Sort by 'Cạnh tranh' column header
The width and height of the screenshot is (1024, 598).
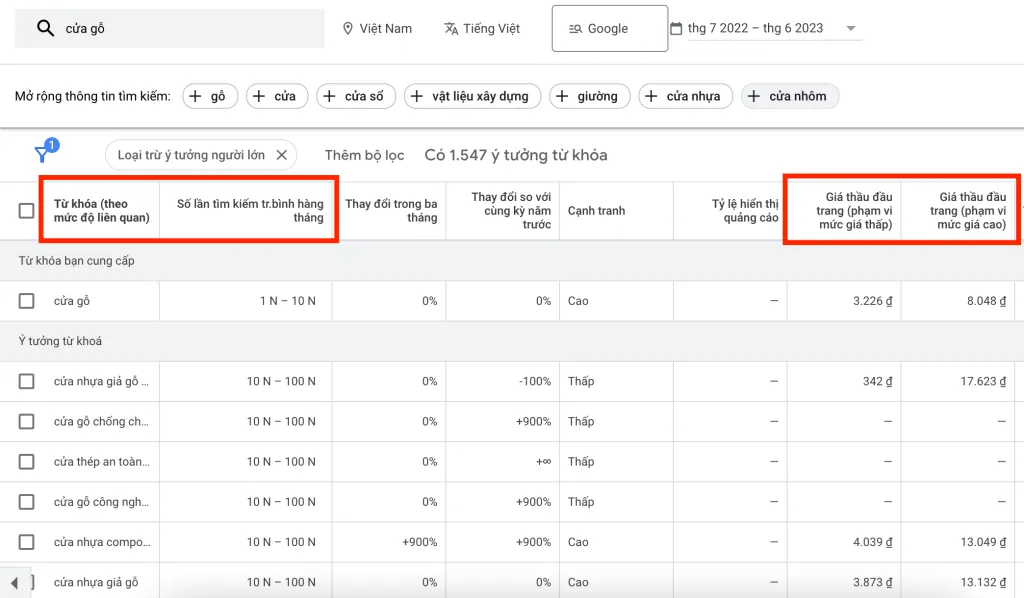(x=596, y=211)
